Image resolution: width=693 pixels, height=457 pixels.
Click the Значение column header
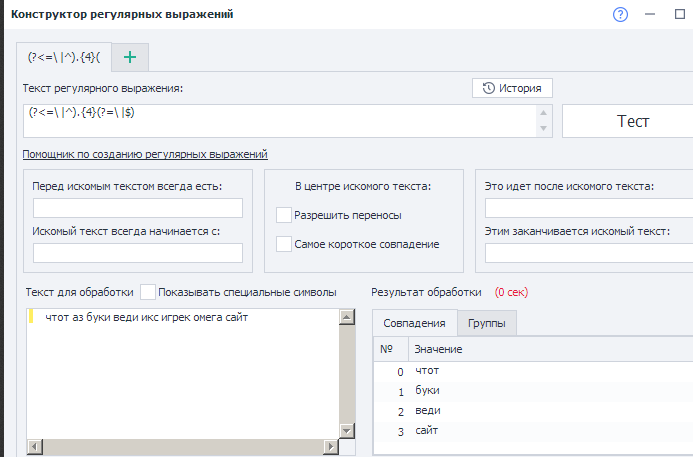tap(551, 349)
